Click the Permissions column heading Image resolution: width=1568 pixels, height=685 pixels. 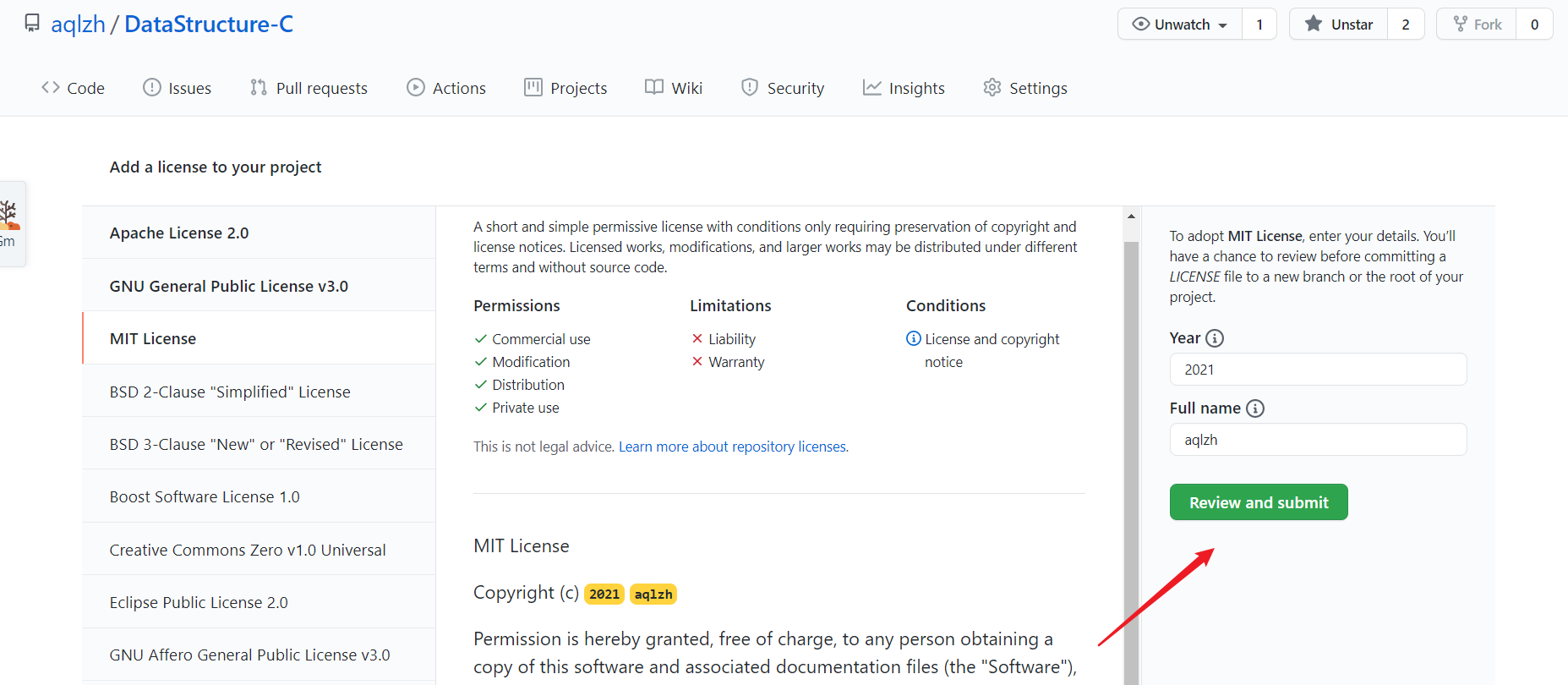tap(516, 305)
